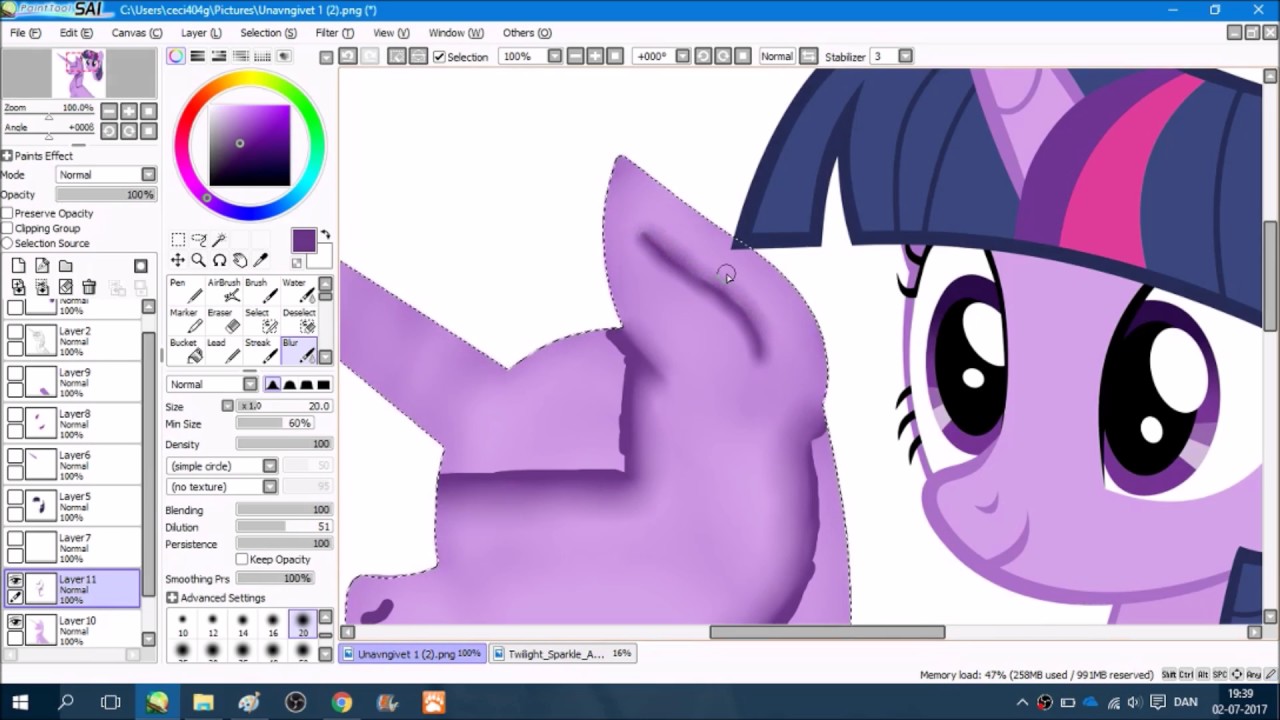Click the Deselect tool button

pyautogui.click(x=299, y=320)
